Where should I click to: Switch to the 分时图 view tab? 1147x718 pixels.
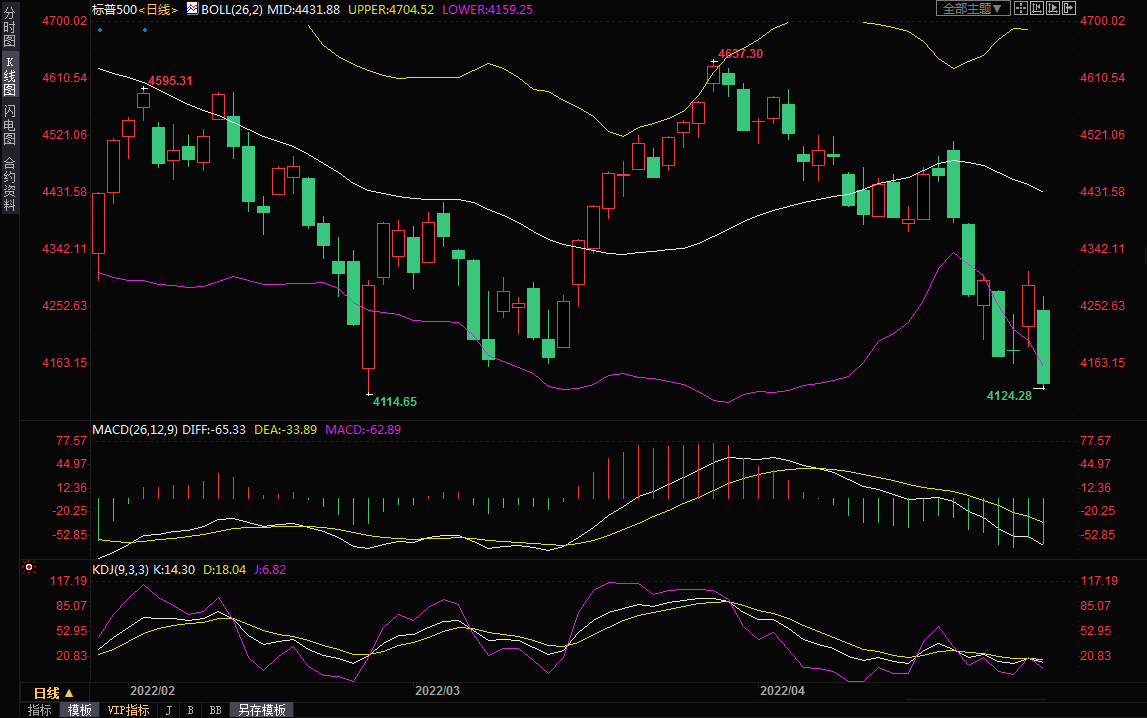click(x=9, y=28)
